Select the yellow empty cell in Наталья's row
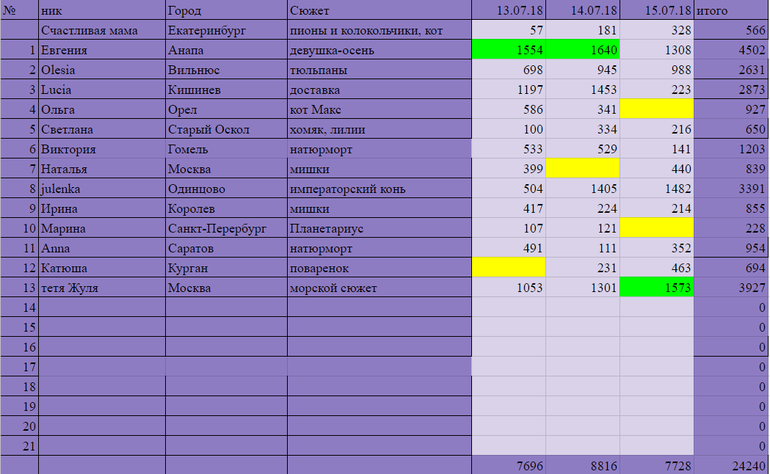The width and height of the screenshot is (770, 474). pyautogui.click(x=582, y=168)
